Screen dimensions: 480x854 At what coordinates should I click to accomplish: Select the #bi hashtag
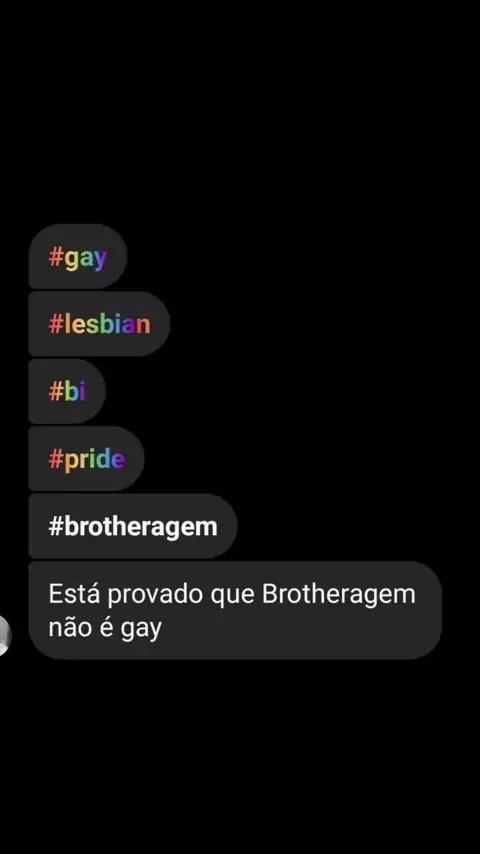click(x=68, y=392)
